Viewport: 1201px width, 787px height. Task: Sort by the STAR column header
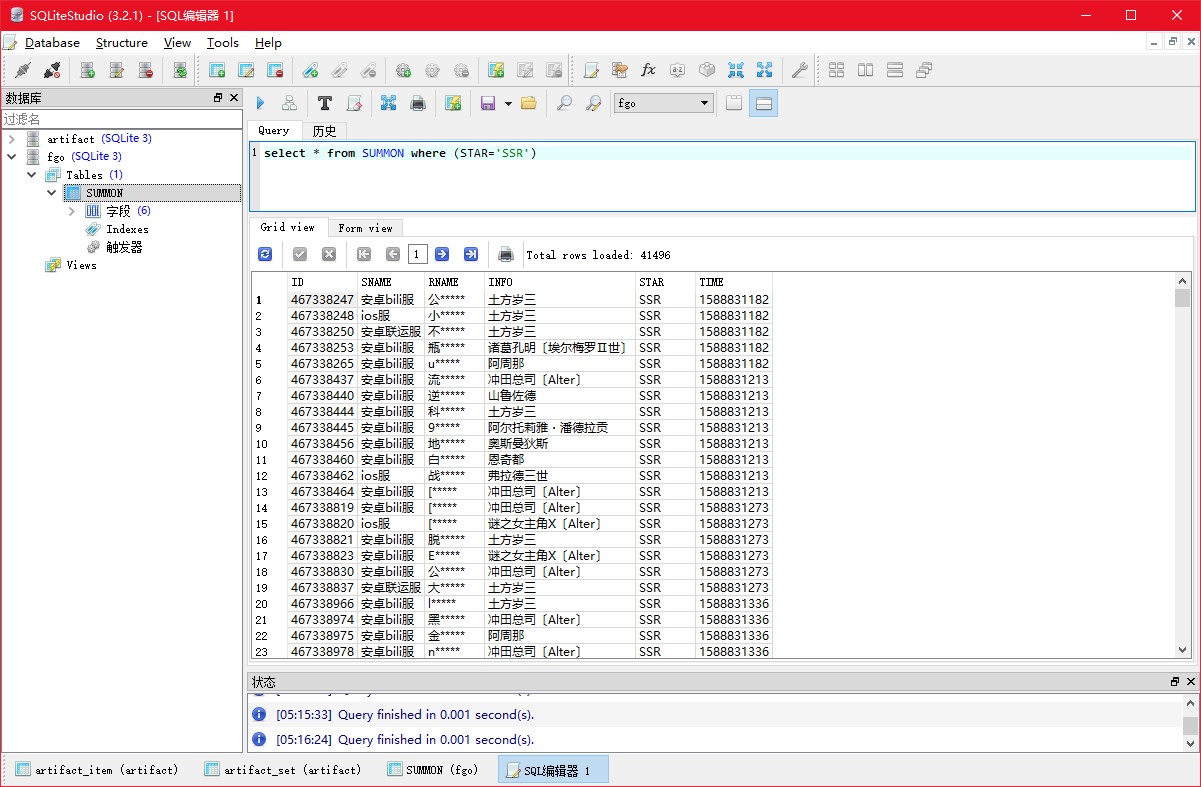651,282
